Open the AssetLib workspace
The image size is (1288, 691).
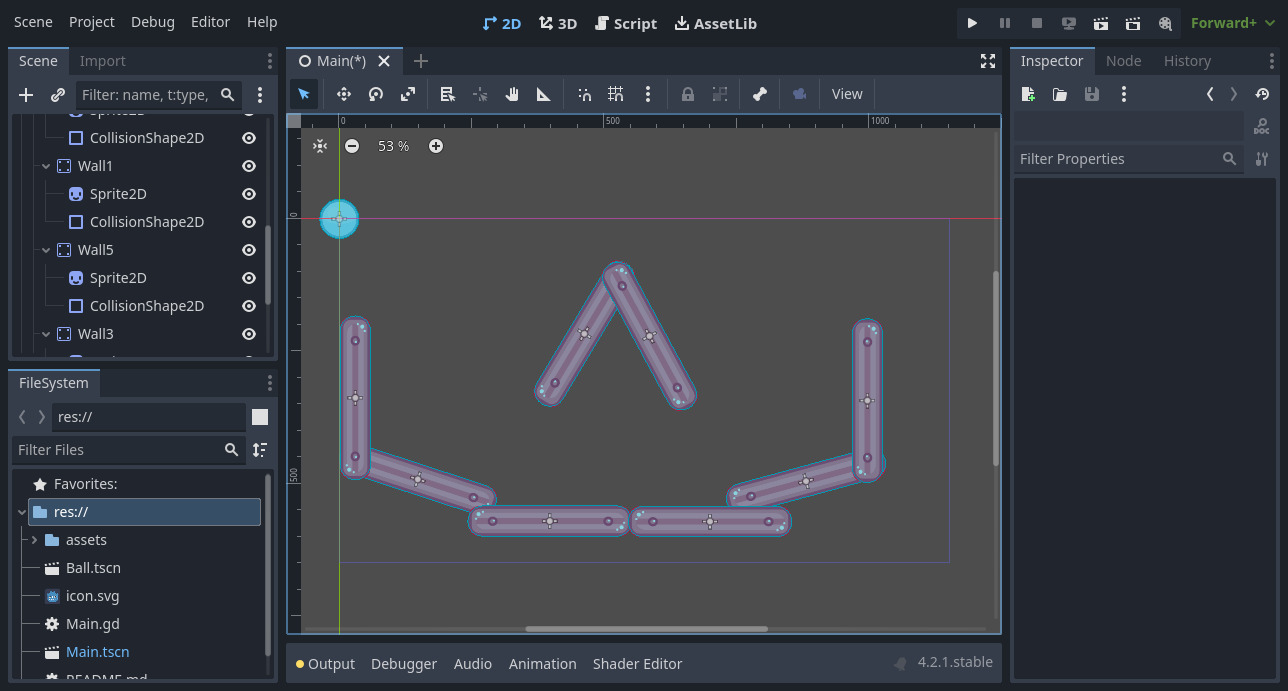point(716,23)
